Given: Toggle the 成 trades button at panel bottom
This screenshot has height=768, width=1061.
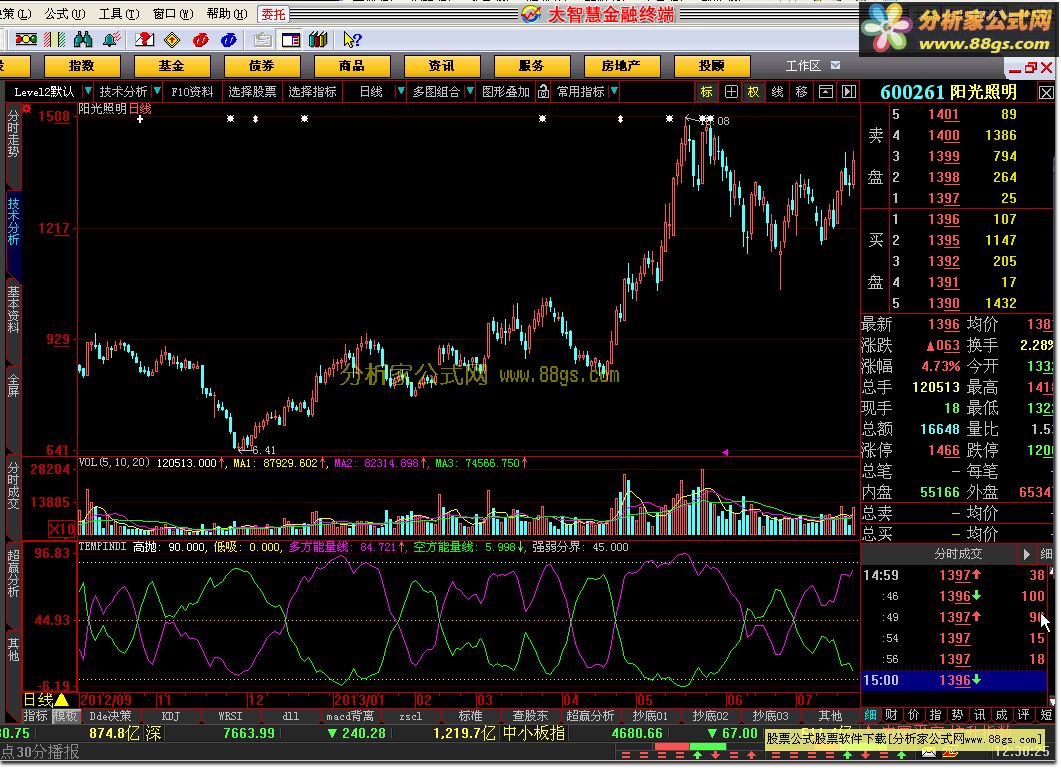Looking at the screenshot, I should pos(1001,715).
